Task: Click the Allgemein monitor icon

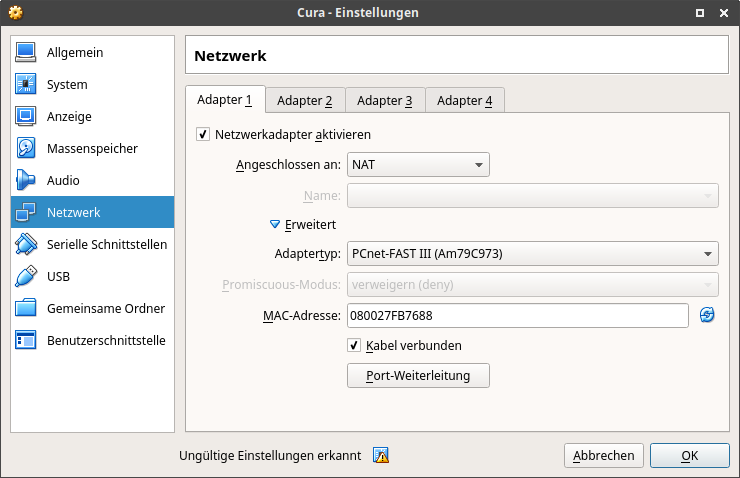Action: click(x=25, y=52)
